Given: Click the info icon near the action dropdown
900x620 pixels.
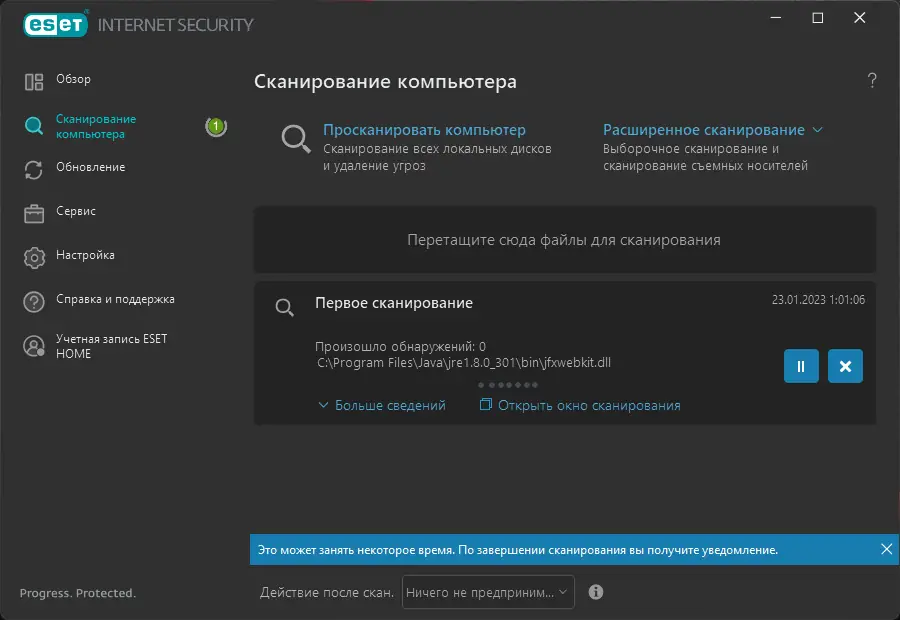Looking at the screenshot, I should (596, 592).
